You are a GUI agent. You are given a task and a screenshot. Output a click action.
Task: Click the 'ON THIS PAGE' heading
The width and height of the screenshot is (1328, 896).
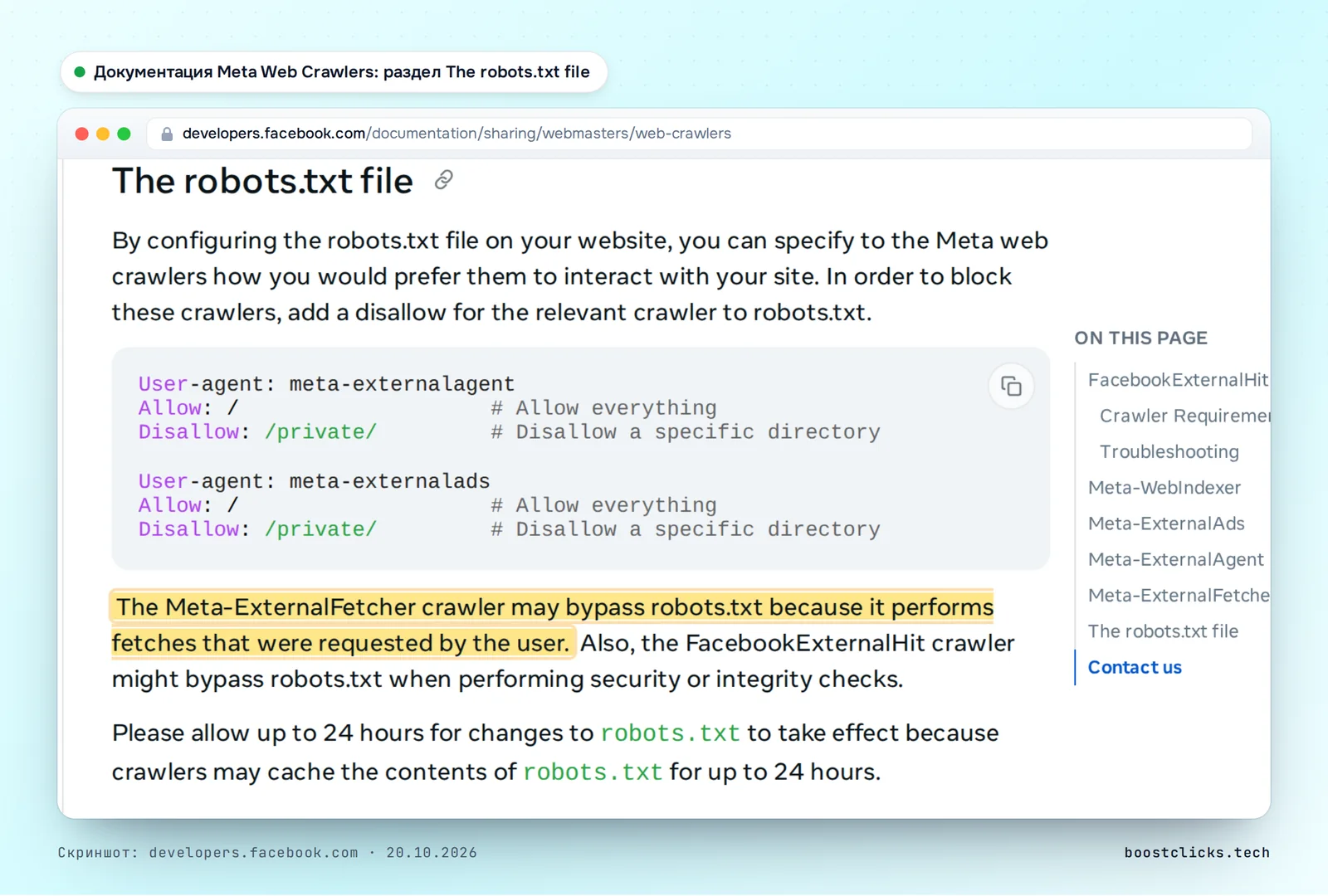tap(1140, 338)
